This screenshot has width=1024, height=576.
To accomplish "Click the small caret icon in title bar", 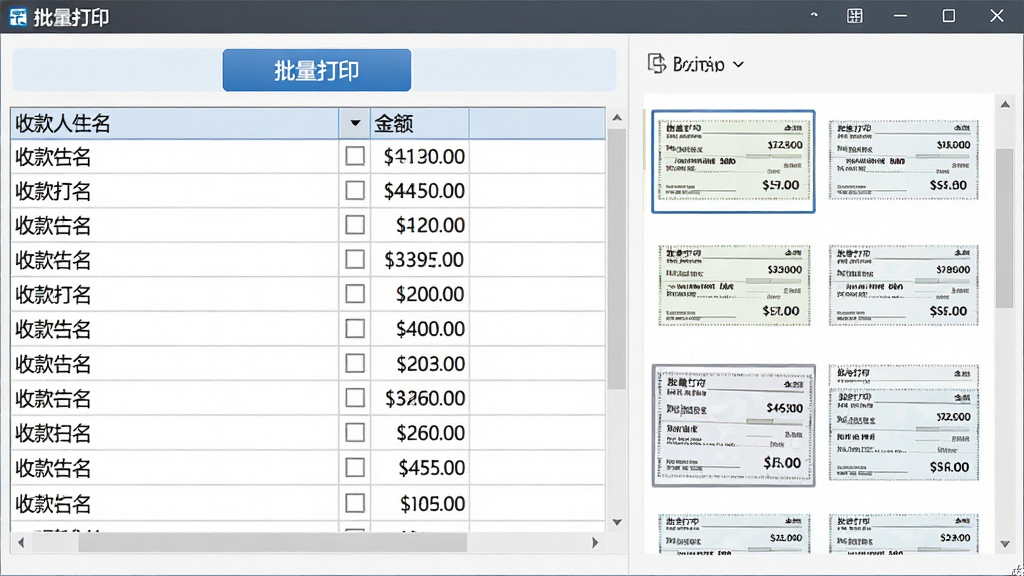I will [814, 14].
